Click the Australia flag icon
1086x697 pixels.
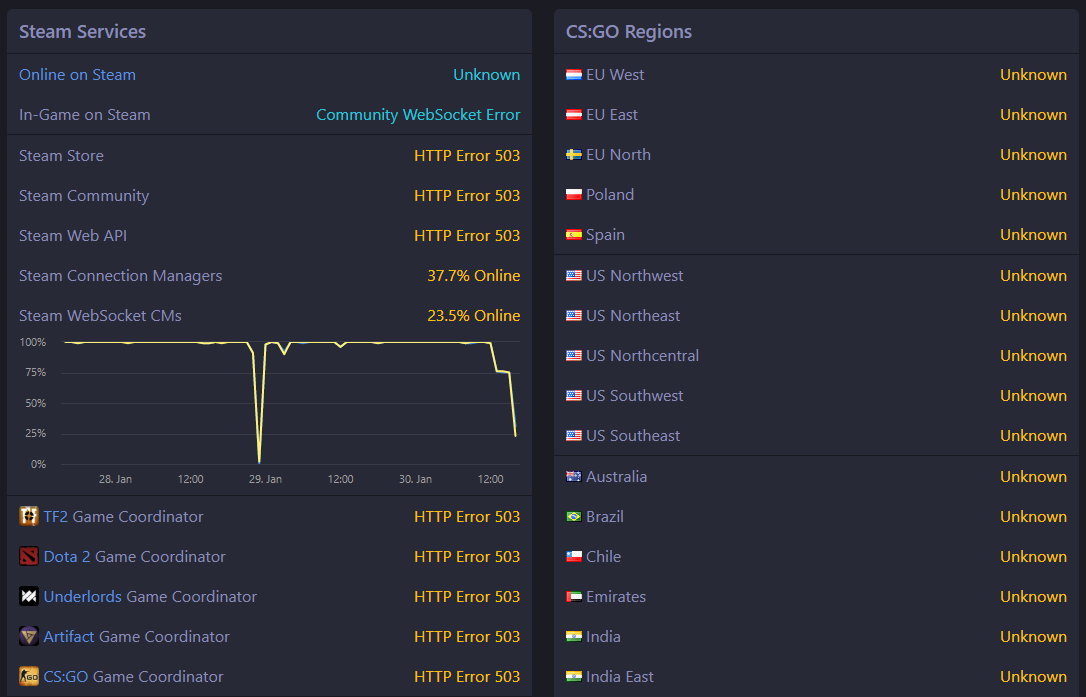pyautogui.click(x=572, y=476)
